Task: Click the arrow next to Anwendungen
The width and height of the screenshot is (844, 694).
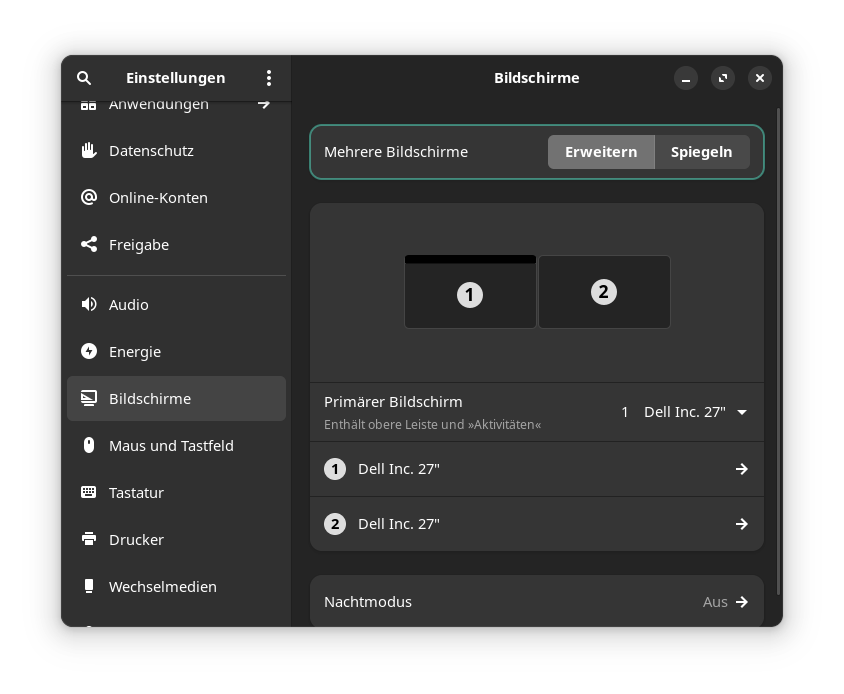Action: click(x=264, y=104)
